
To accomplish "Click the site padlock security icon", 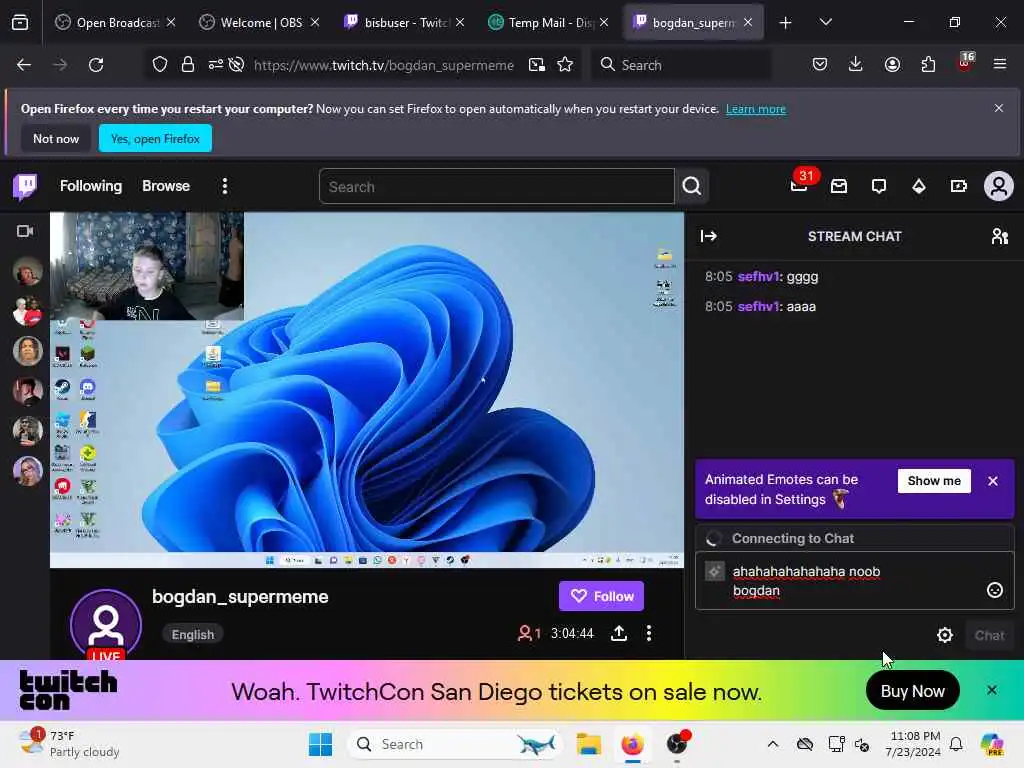I will pyautogui.click(x=188, y=65).
